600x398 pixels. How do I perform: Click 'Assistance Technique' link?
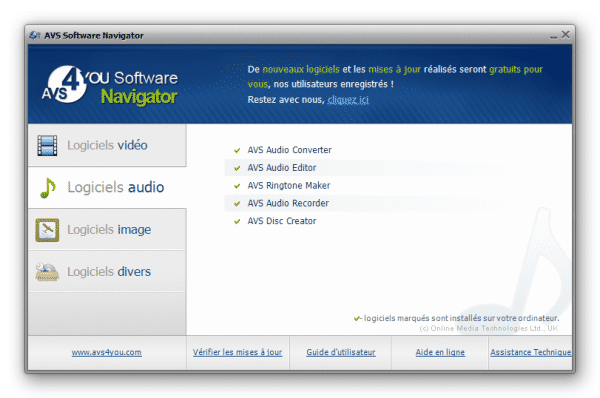tap(531, 352)
